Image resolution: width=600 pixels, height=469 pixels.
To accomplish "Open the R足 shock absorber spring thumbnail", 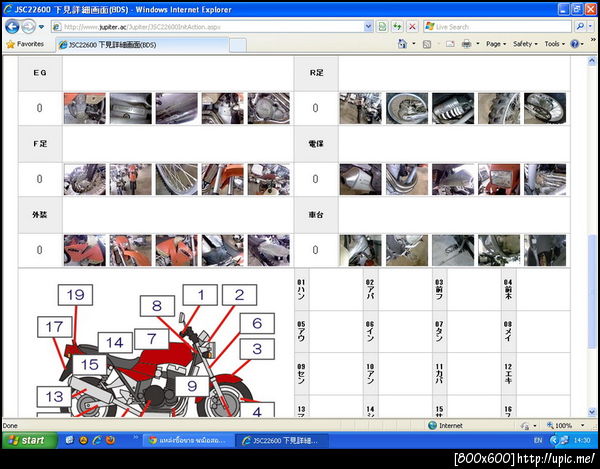I will tap(453, 108).
